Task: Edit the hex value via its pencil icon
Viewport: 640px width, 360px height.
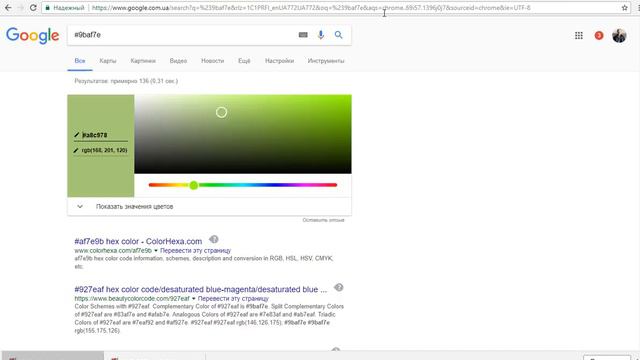Action: (x=77, y=135)
